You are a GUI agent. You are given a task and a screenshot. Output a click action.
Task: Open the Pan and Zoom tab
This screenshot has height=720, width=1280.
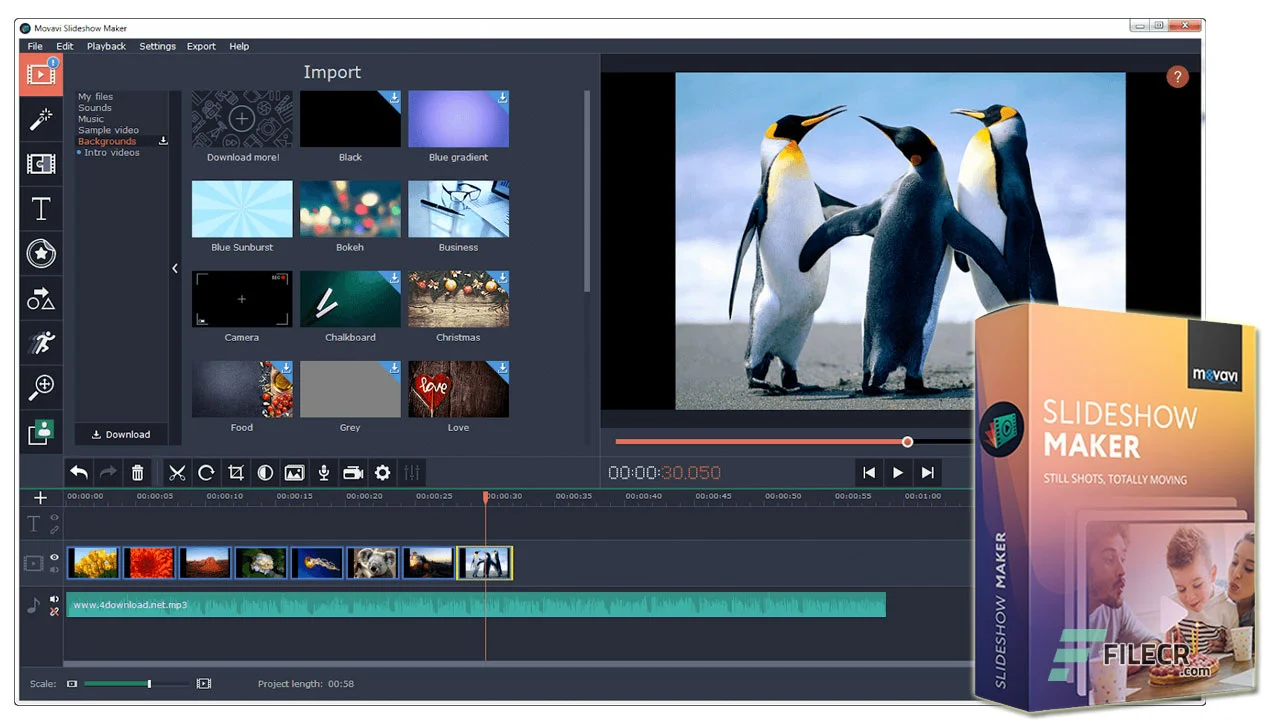point(41,387)
